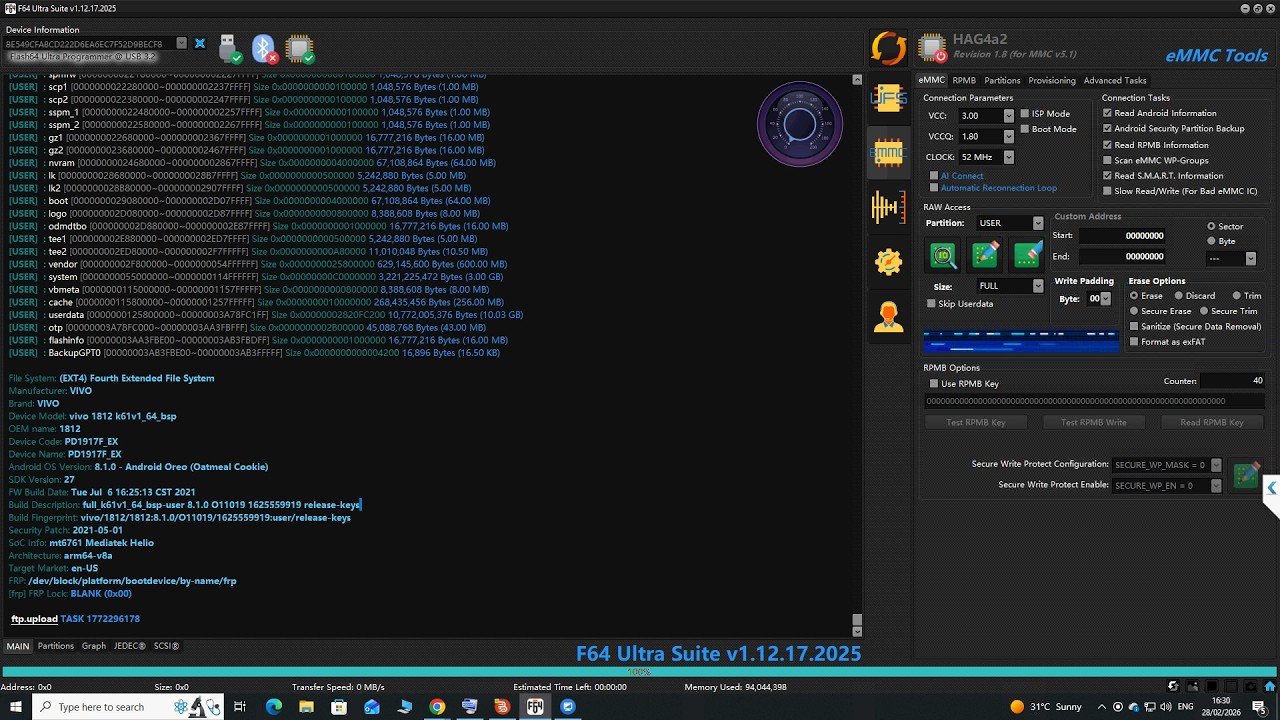The width and height of the screenshot is (1280, 720).
Task: Switch to the RPMB tab
Action: [x=964, y=80]
